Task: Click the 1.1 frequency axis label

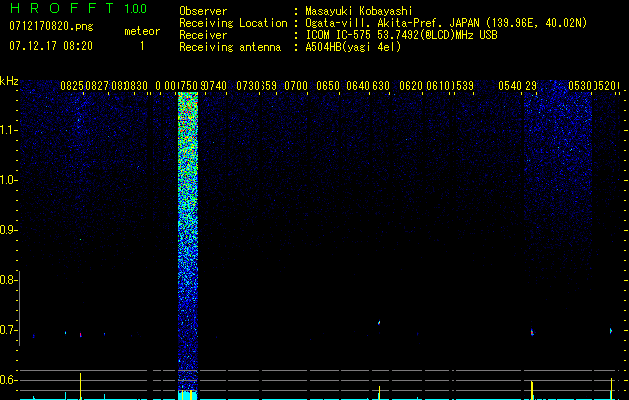Action: pyautogui.click(x=8, y=130)
